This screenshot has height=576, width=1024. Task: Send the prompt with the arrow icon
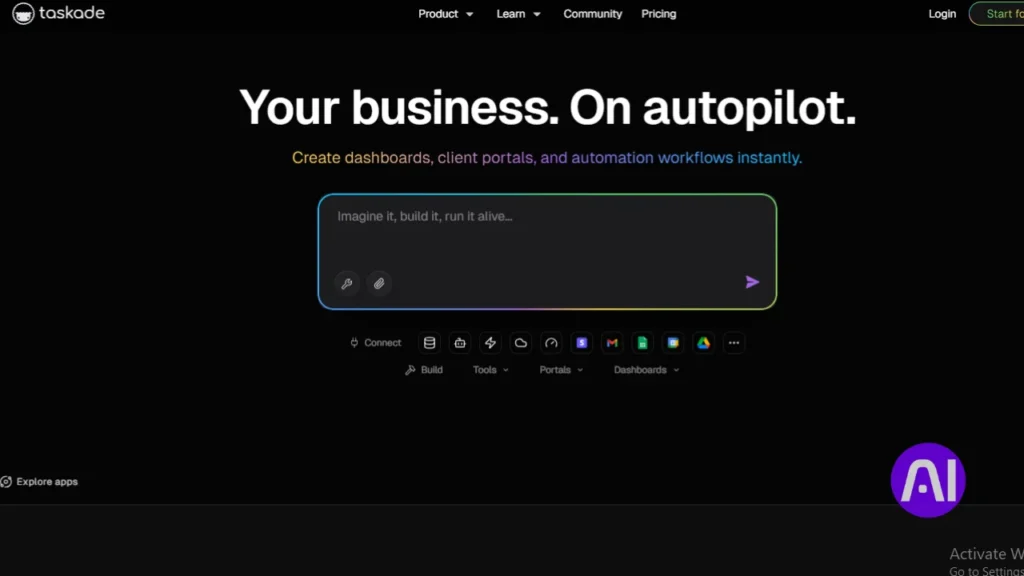point(751,282)
